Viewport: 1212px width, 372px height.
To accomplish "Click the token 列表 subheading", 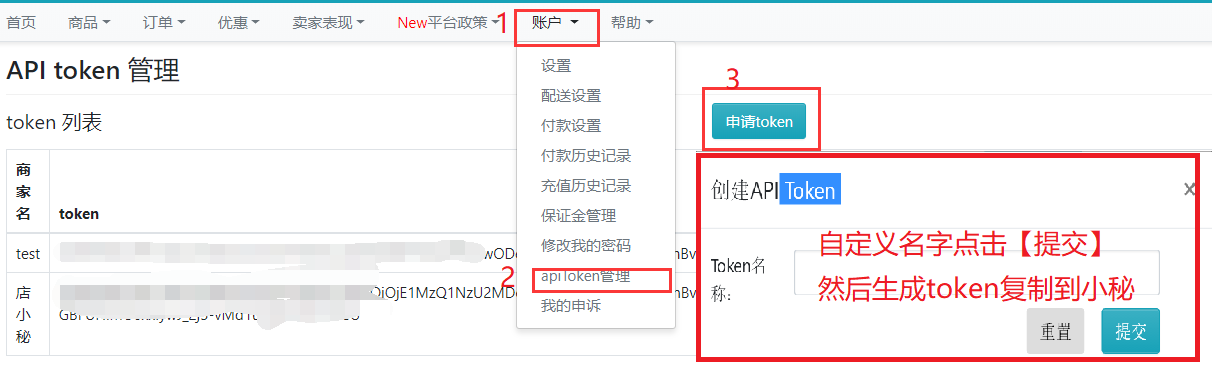I will [54, 123].
